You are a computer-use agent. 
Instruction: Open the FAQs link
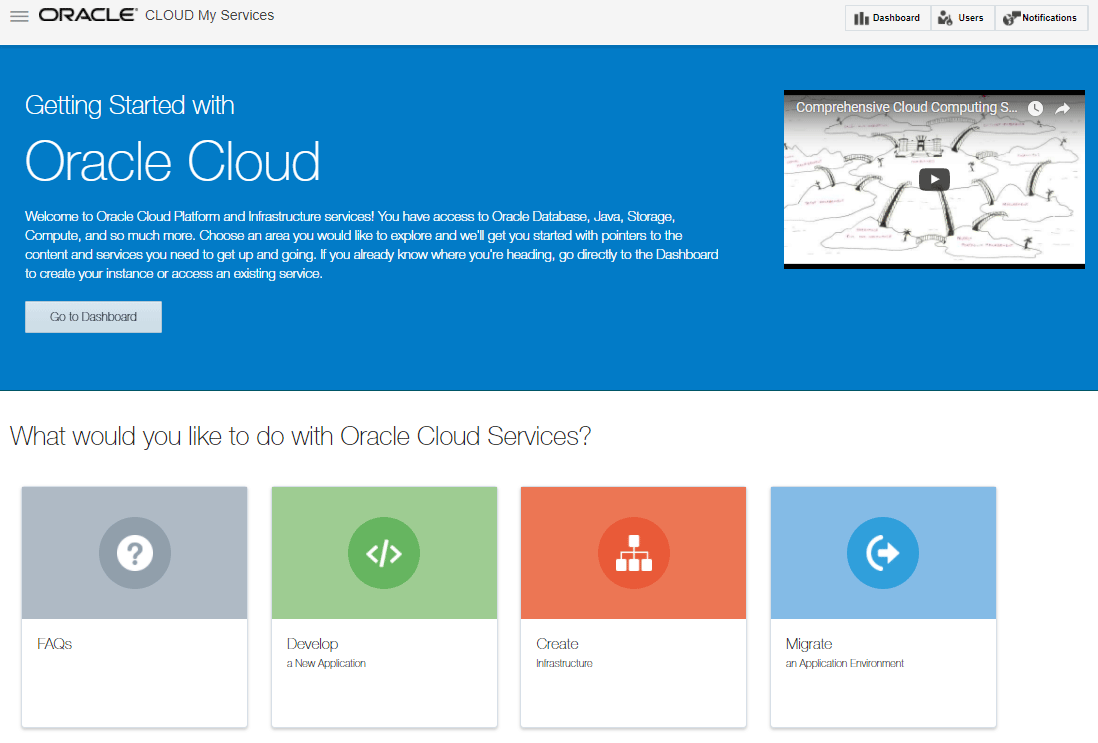pos(54,643)
